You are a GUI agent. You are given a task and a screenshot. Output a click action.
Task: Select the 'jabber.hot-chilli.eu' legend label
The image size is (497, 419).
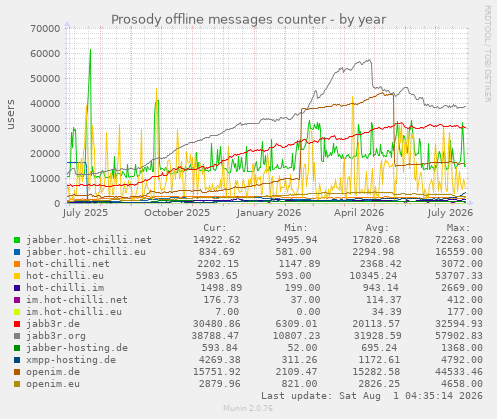[x=86, y=252]
